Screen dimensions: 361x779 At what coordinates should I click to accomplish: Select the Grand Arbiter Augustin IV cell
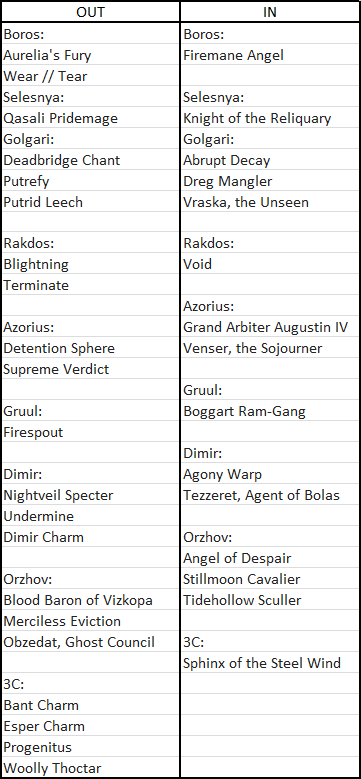(270, 327)
